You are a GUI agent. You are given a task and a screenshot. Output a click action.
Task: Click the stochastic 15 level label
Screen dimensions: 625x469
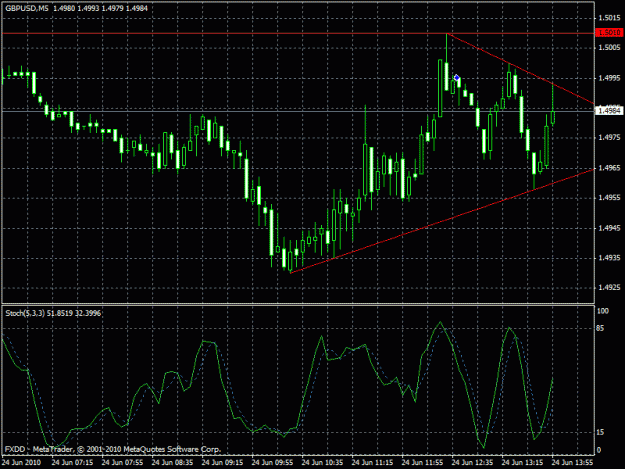[x=600, y=432]
